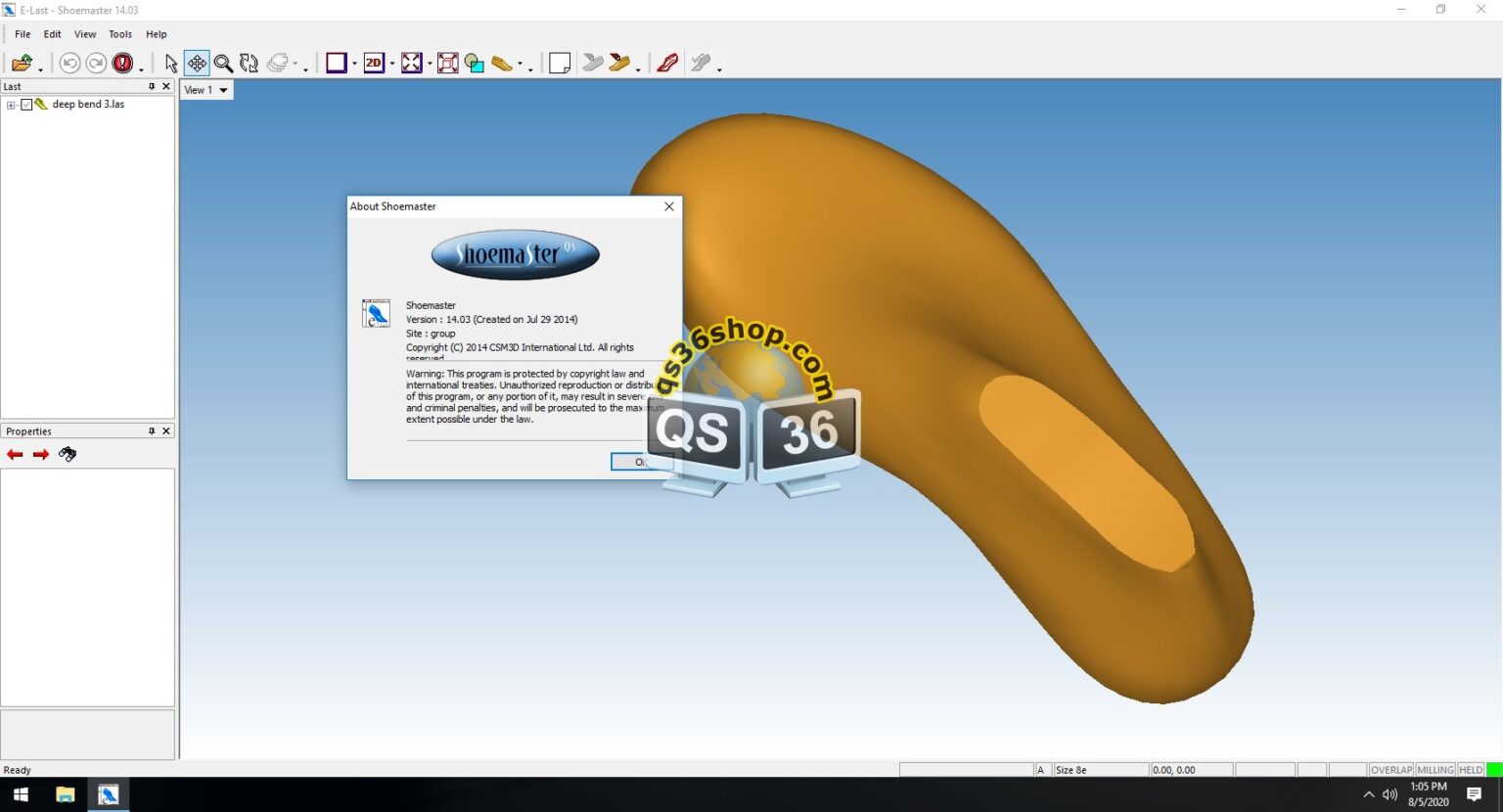Screen dimensions: 1503x812
Task: Click the open file folder icon
Action: tap(22, 64)
